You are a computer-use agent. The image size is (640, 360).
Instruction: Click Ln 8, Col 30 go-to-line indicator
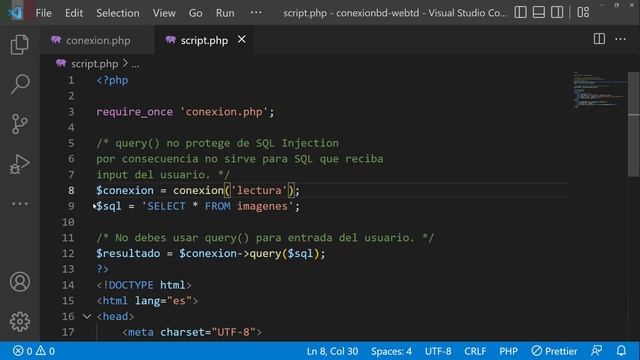point(332,351)
